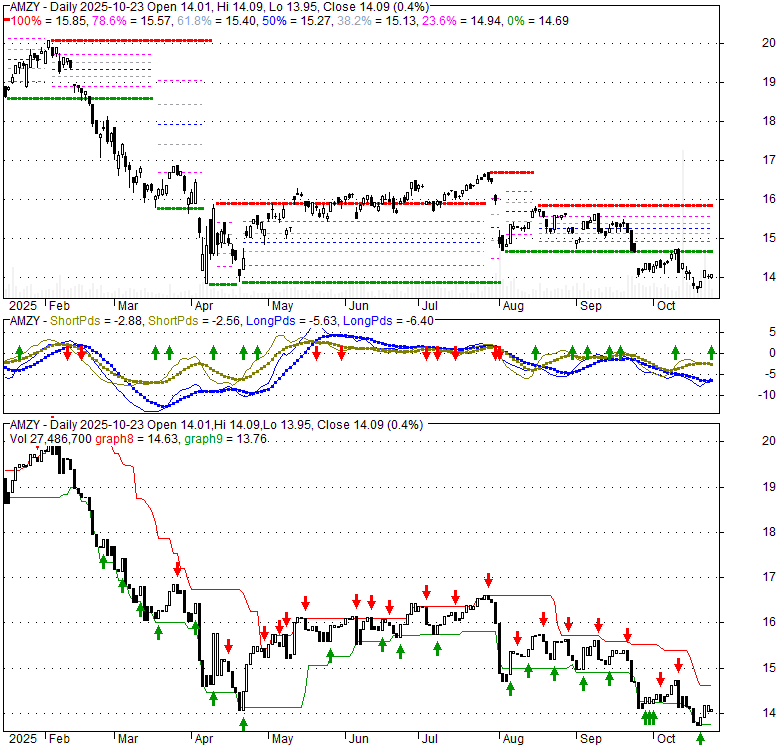780x745 pixels.
Task: Click the '0' tick on the oscillator axis
Action: (772, 353)
